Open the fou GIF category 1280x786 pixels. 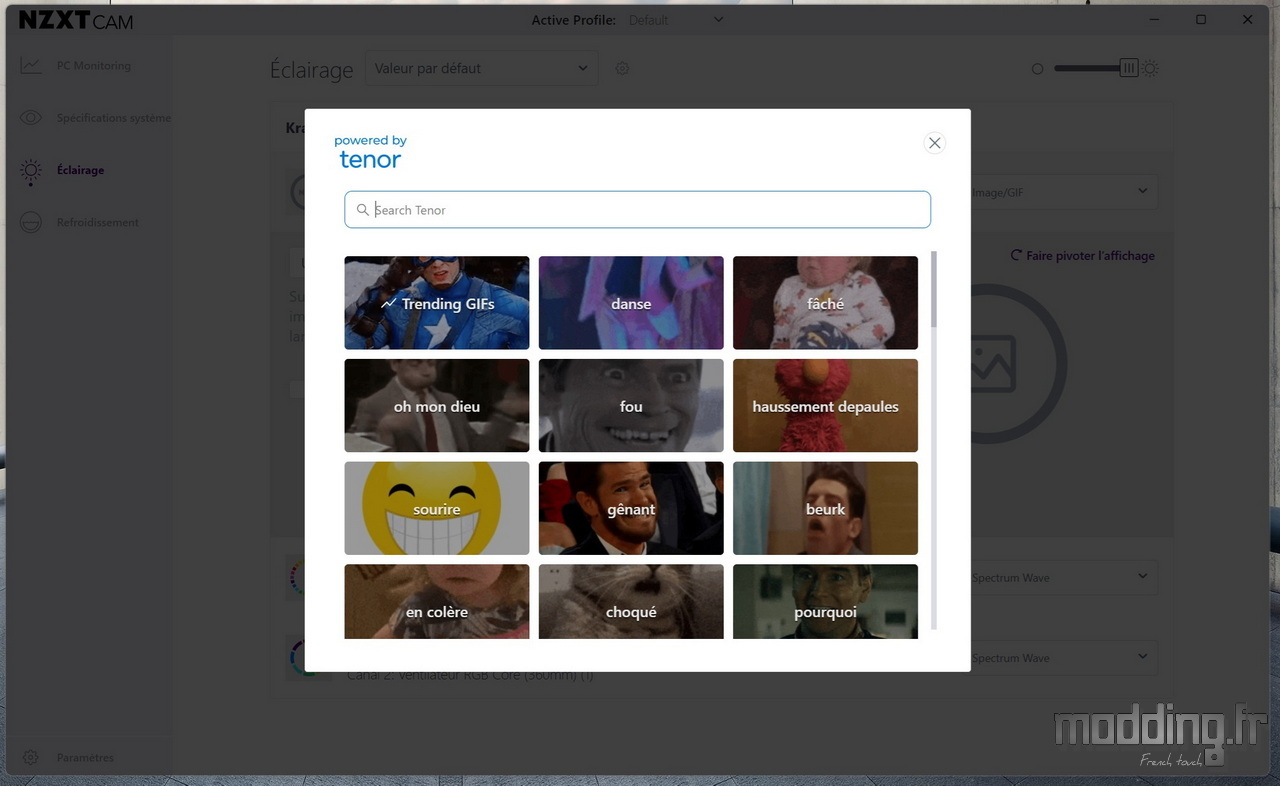pyautogui.click(x=631, y=406)
